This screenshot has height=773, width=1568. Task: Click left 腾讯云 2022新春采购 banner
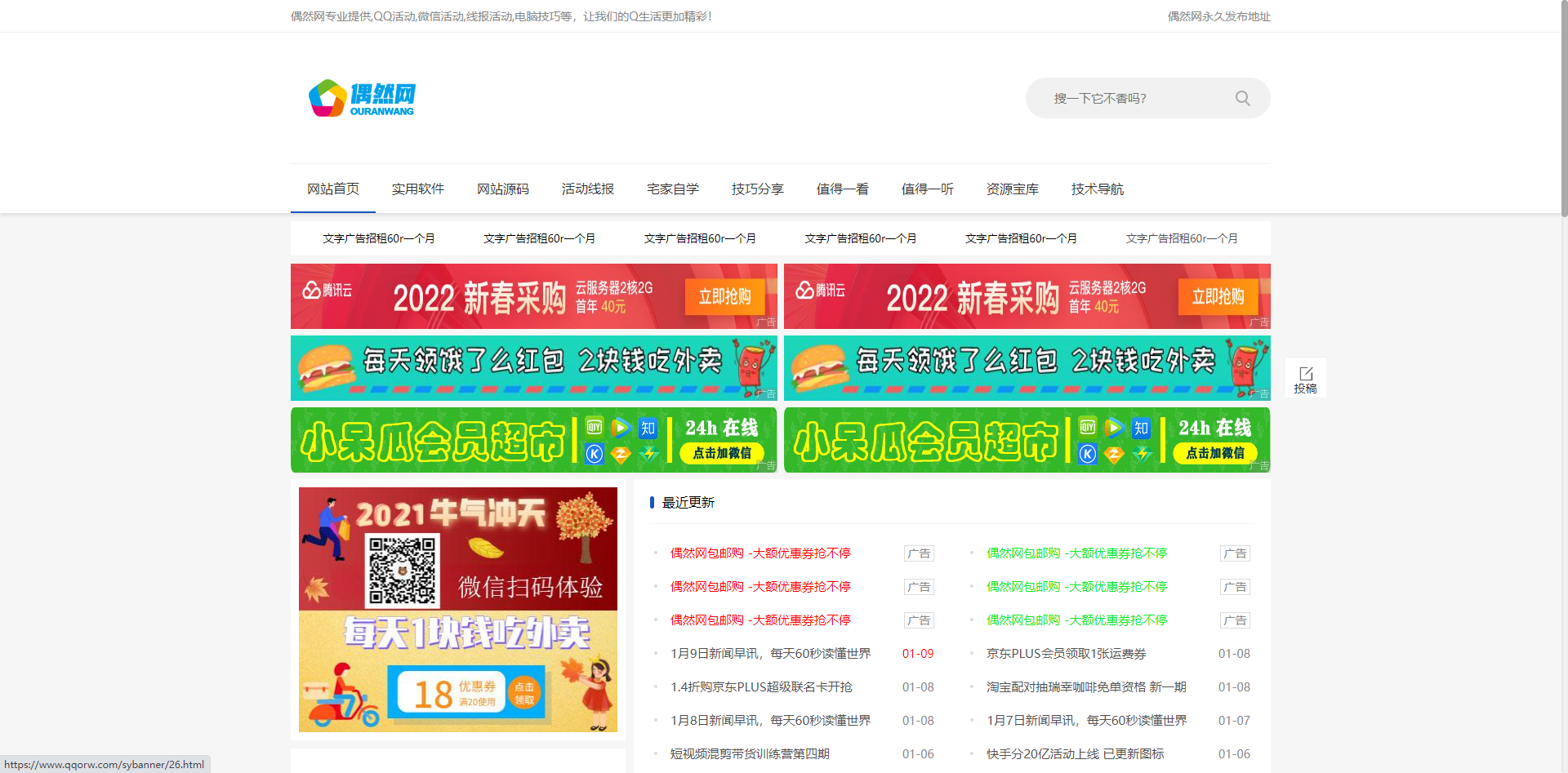[x=534, y=296]
